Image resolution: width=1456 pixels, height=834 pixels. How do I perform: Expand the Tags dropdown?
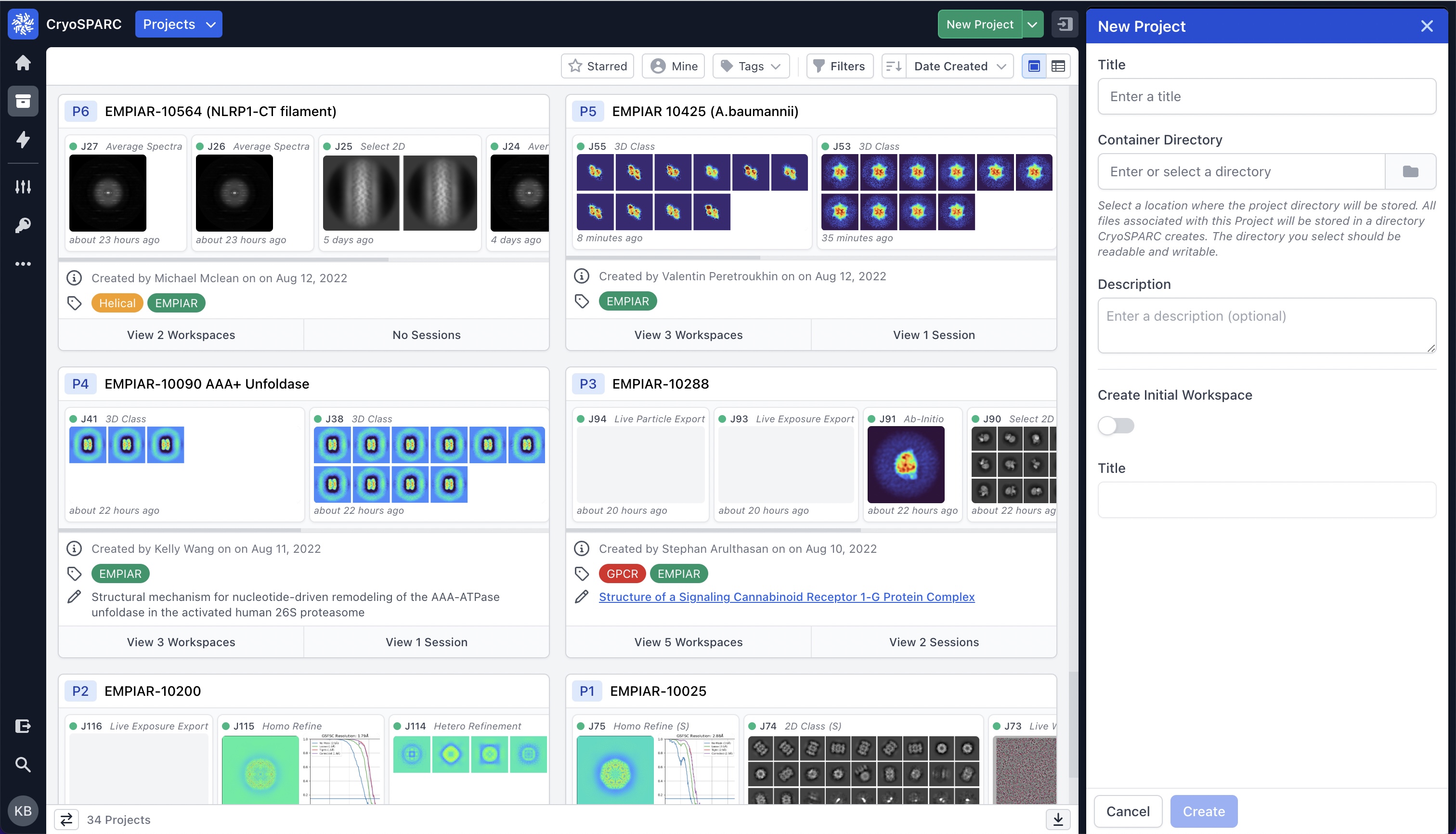click(x=751, y=66)
